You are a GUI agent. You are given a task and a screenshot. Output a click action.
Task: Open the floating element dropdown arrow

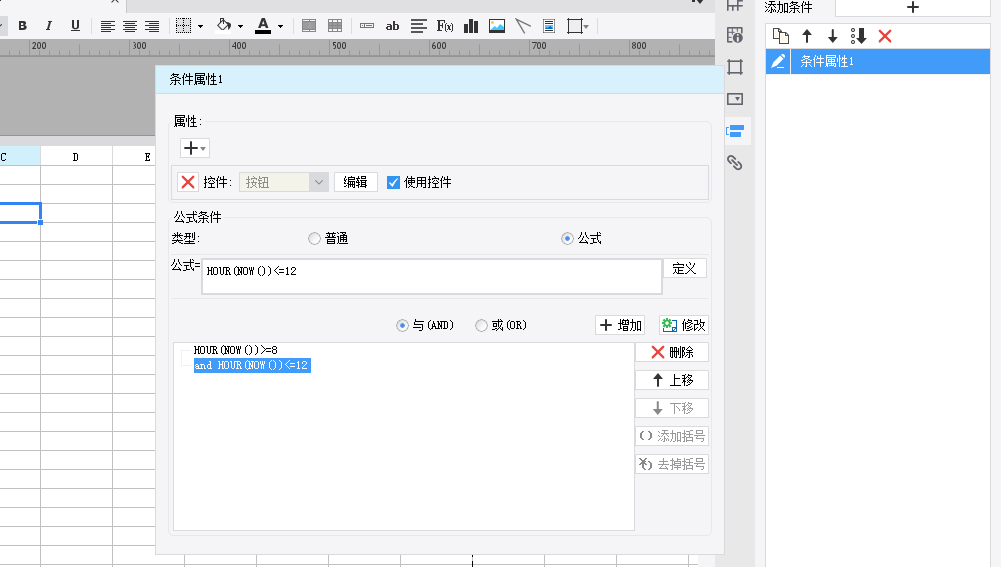[586, 27]
